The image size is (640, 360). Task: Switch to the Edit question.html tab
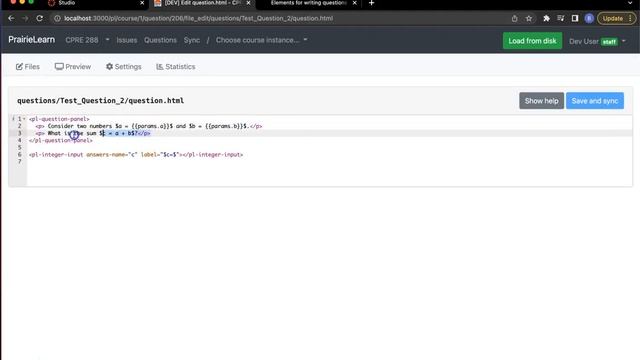click(202, 3)
